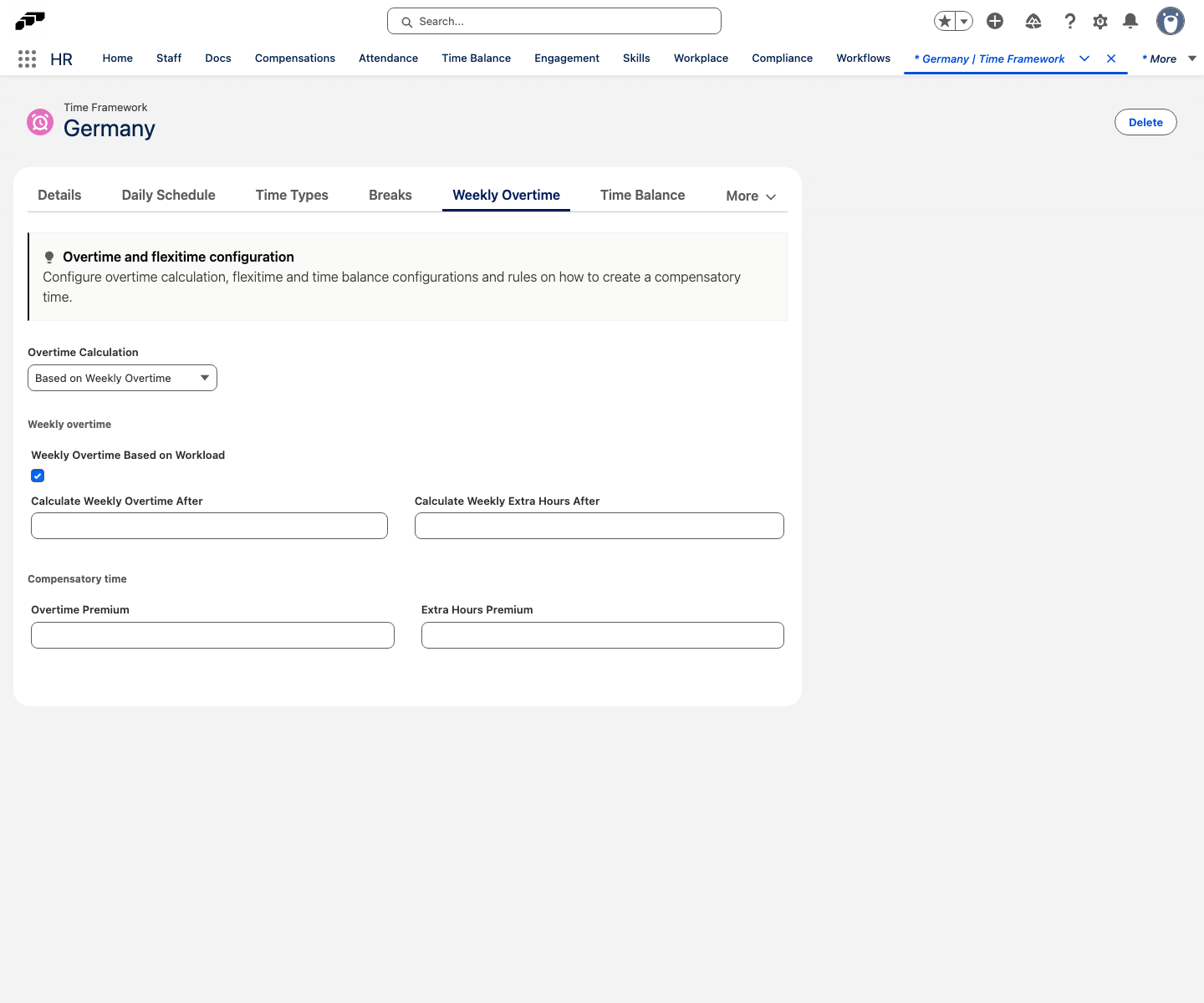
Task: Uncheck Weekly Overtime Based on Workload
Action: 38,476
